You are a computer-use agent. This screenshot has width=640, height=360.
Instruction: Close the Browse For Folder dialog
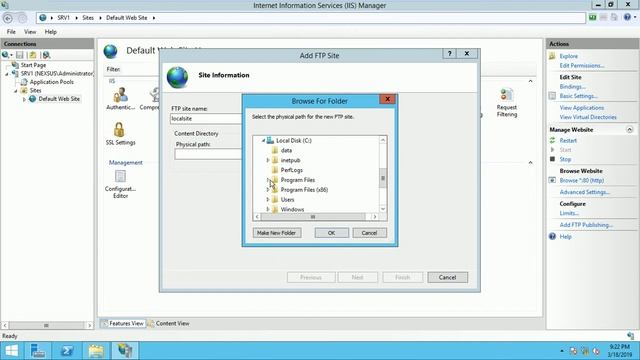pos(387,99)
